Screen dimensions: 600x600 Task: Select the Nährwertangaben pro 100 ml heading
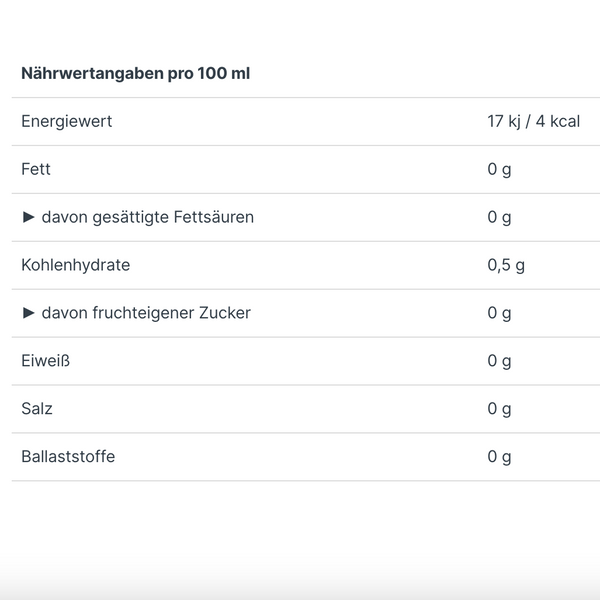(x=135, y=73)
